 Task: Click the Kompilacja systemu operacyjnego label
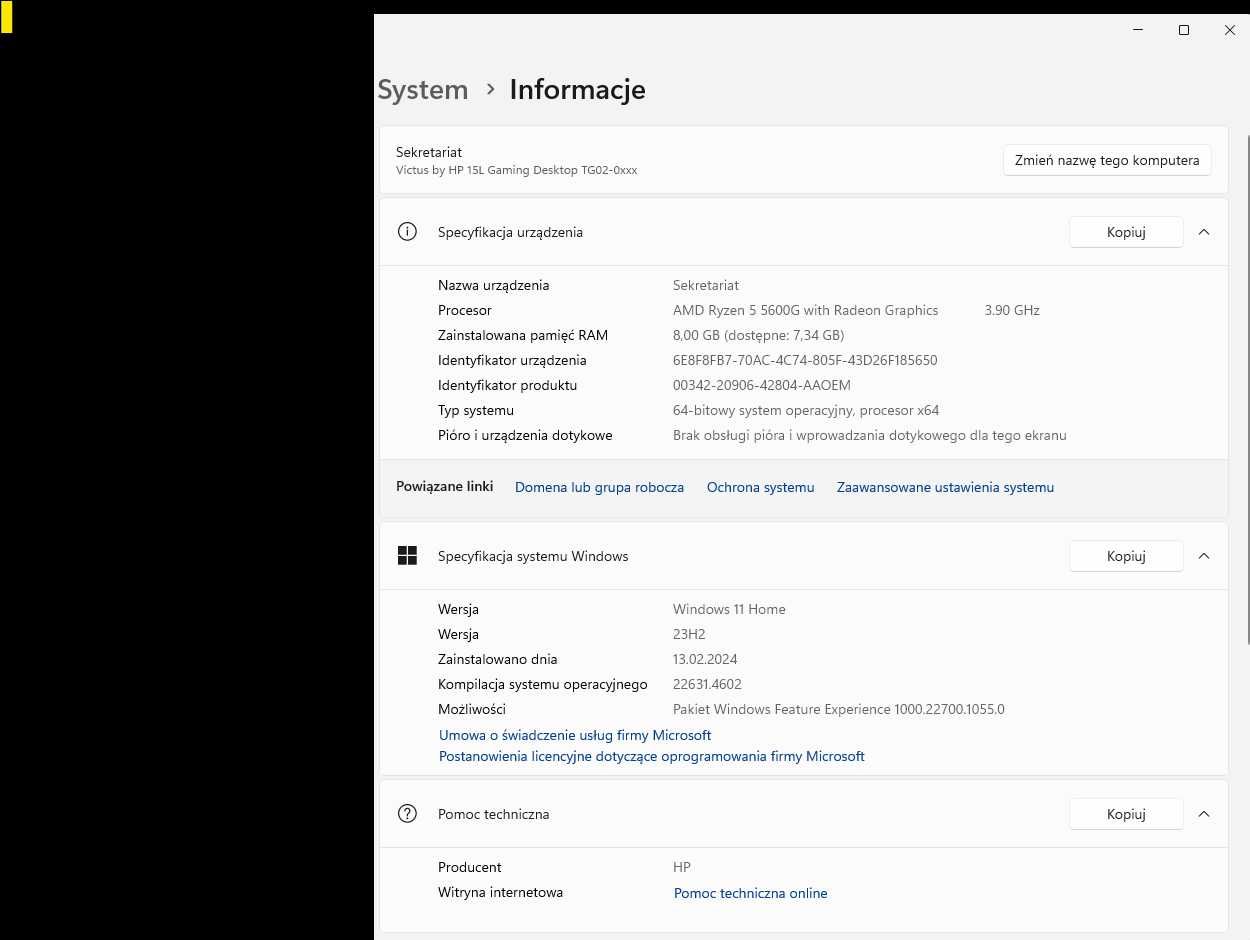[542, 684]
